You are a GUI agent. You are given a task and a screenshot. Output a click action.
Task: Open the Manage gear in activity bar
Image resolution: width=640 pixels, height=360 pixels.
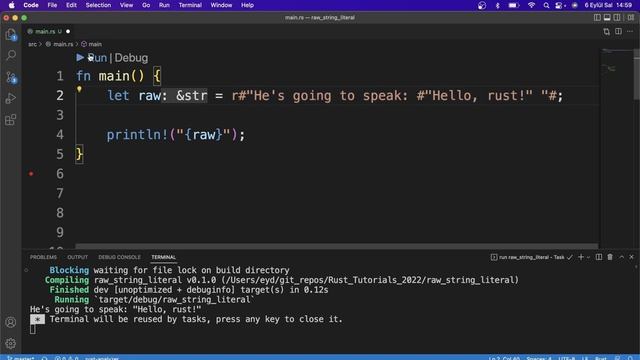(x=11, y=343)
